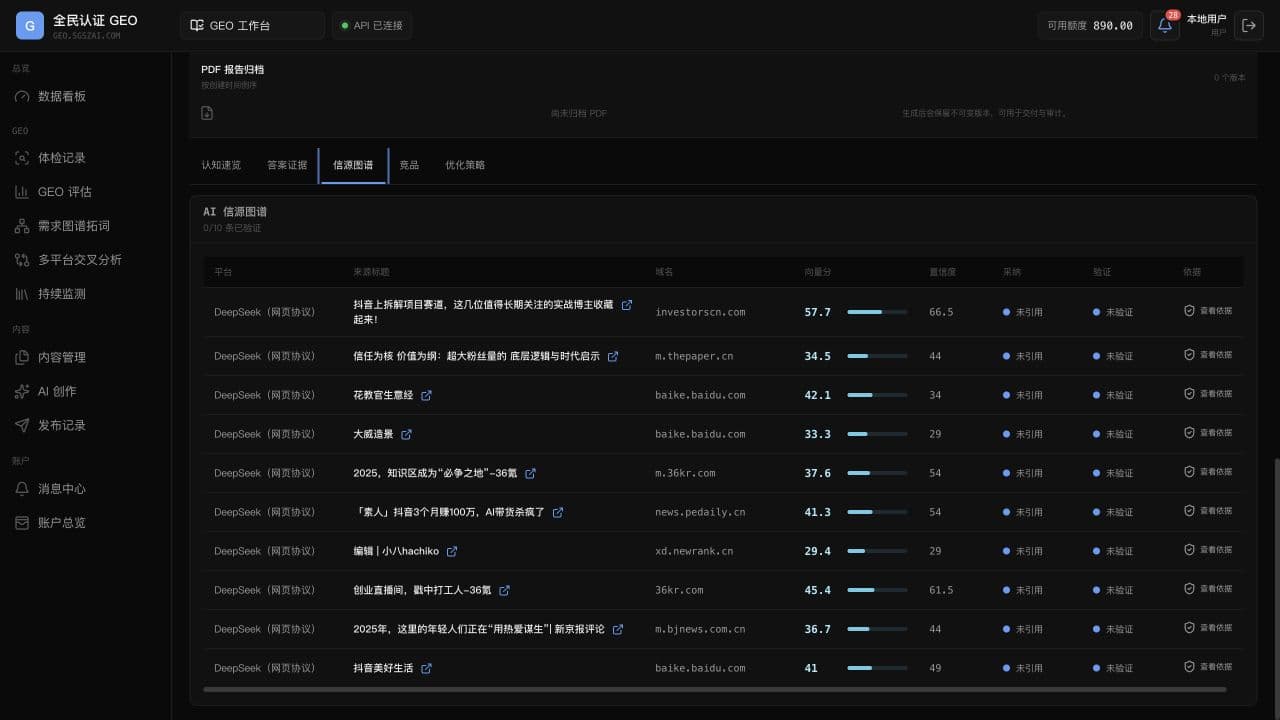Viewport: 1280px width, 720px height.
Task: Select the 优化策略 tab
Action: [465, 165]
